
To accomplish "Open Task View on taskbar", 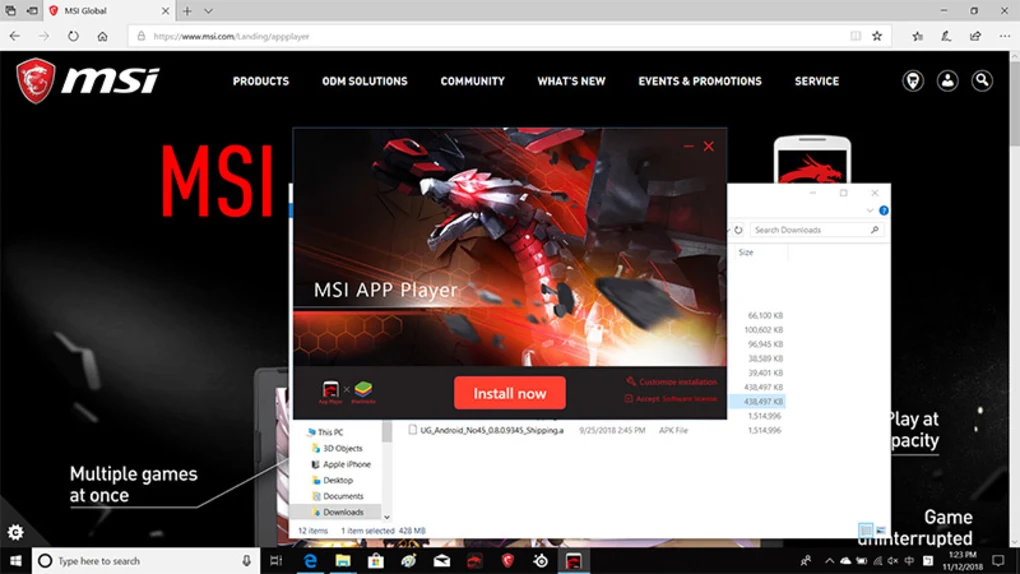I will pos(276,561).
